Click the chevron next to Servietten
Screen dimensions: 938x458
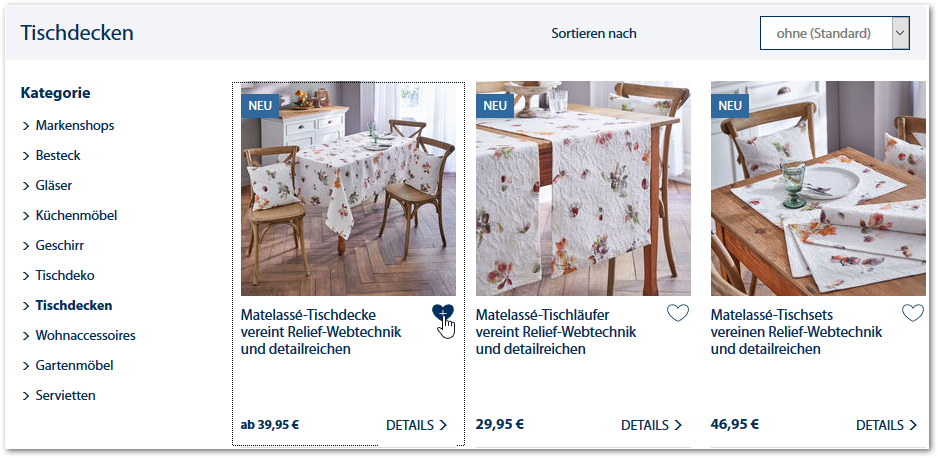coord(26,396)
